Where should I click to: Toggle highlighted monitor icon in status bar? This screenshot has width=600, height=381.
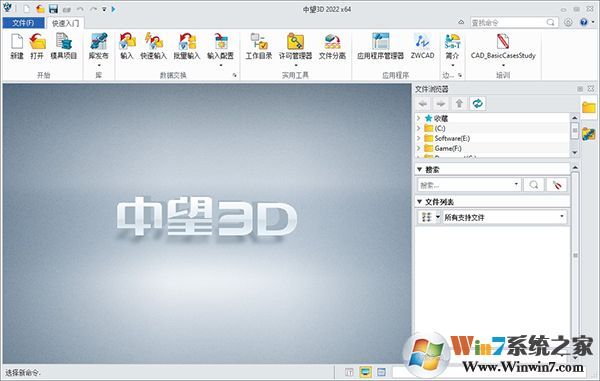coord(365,372)
